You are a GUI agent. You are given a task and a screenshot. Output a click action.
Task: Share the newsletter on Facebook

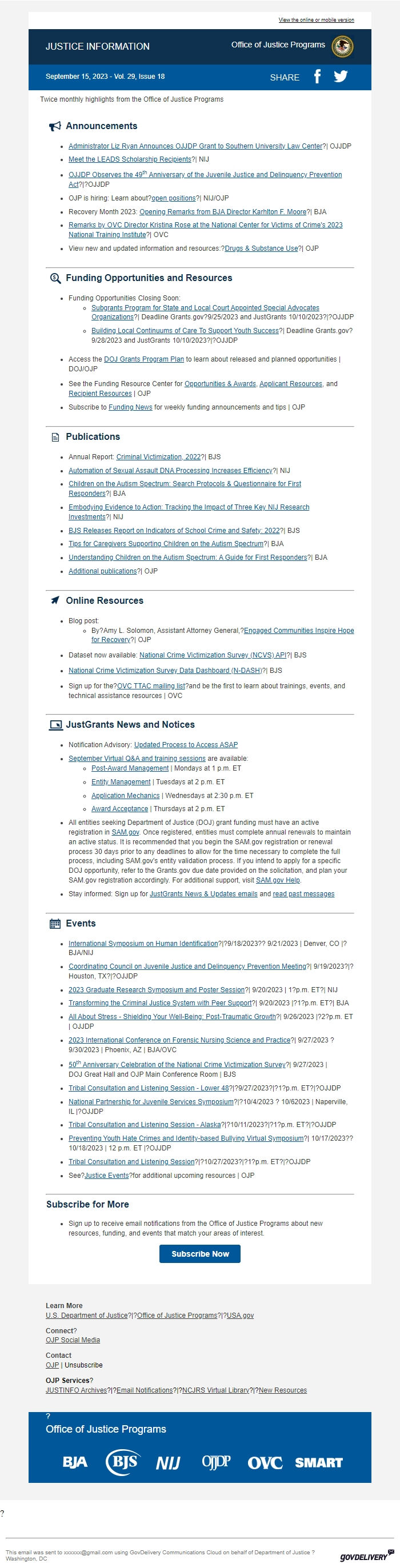(317, 76)
